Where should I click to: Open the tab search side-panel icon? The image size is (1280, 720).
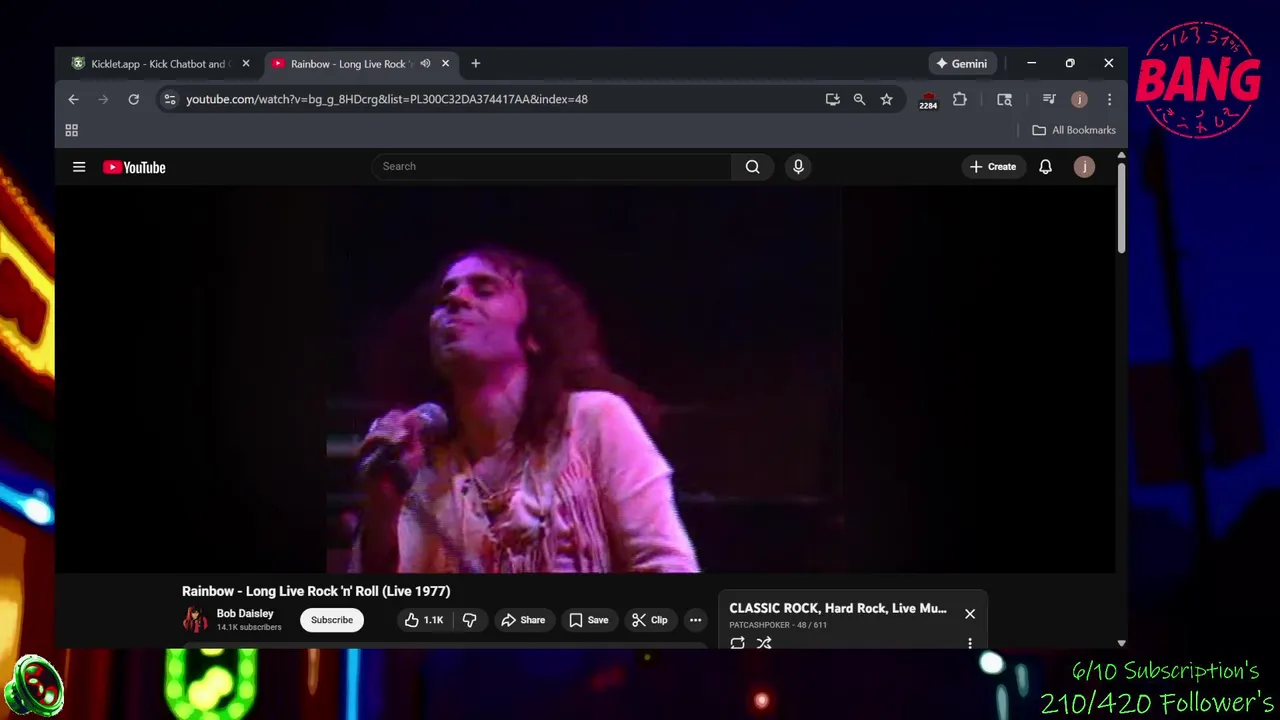tap(1004, 99)
